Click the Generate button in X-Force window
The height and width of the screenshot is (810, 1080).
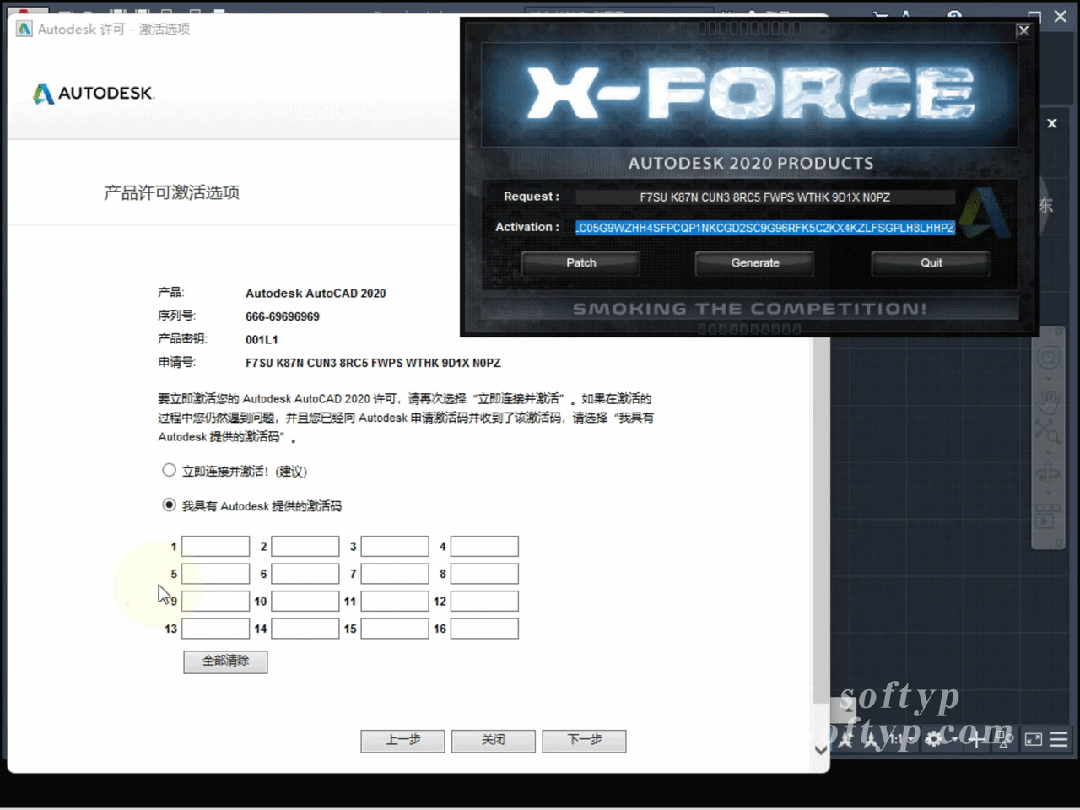point(755,263)
